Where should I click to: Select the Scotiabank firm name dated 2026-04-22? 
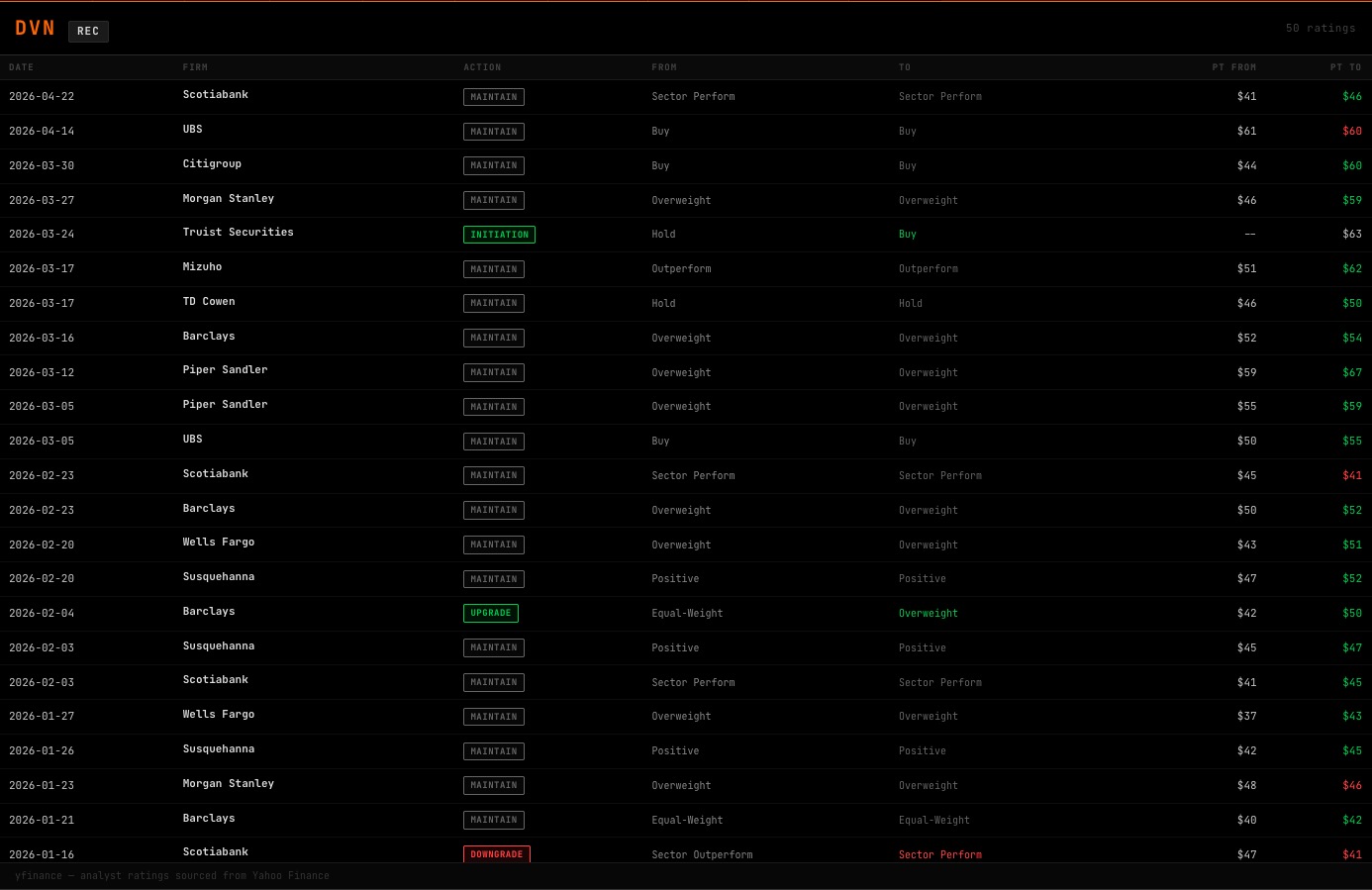216,95
